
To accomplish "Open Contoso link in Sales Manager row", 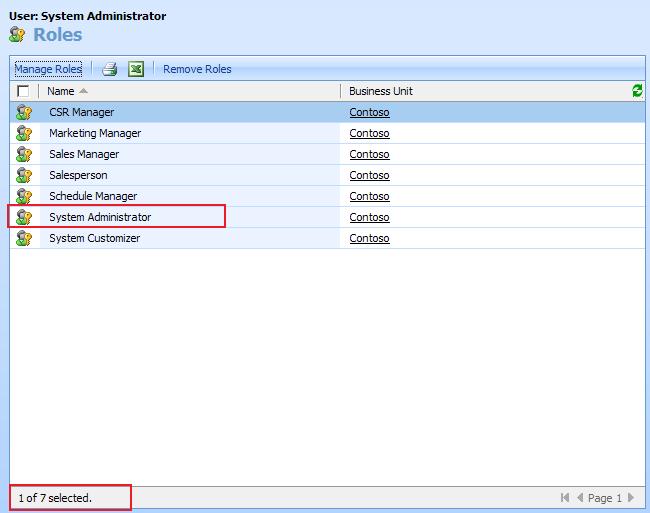I will tap(369, 154).
